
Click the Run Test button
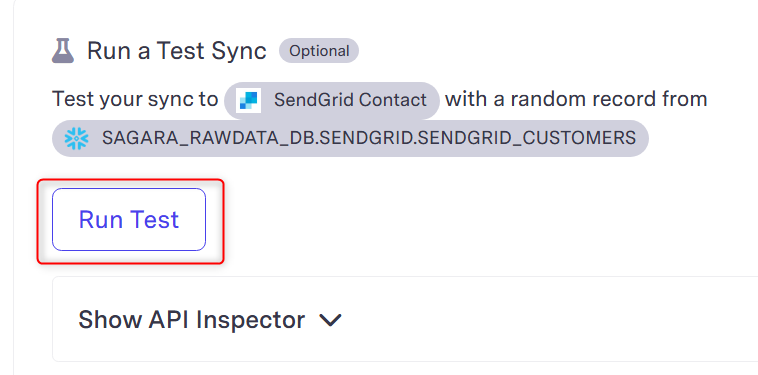[129, 219]
